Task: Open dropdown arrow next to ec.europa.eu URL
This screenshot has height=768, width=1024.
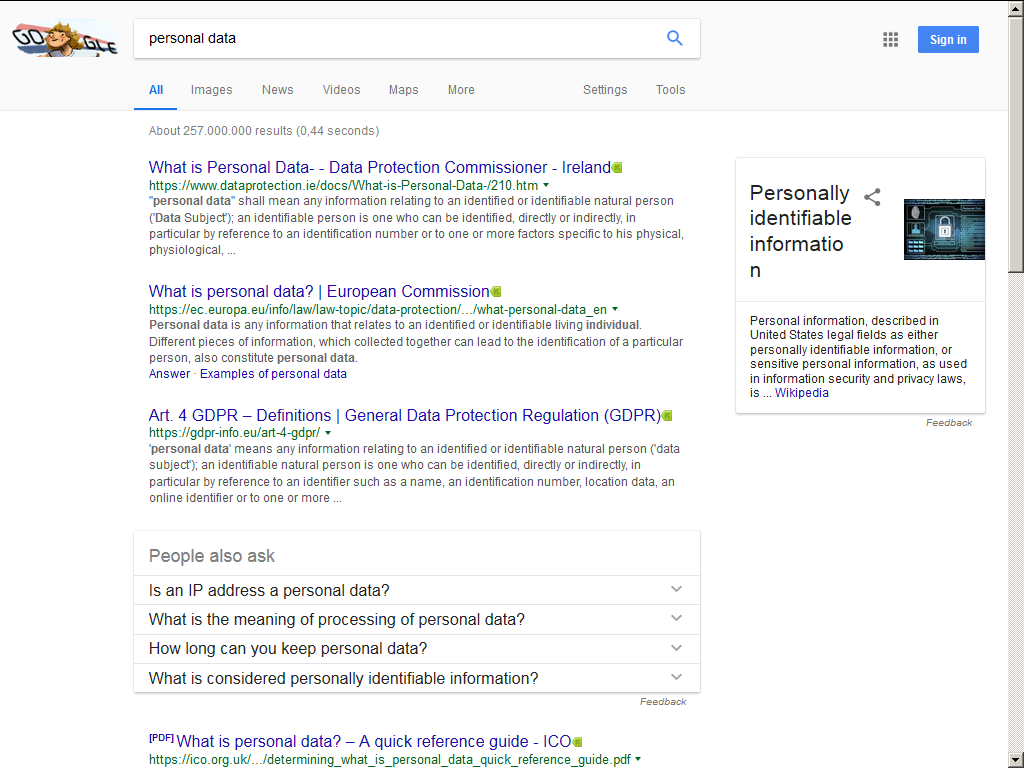Action: (615, 310)
